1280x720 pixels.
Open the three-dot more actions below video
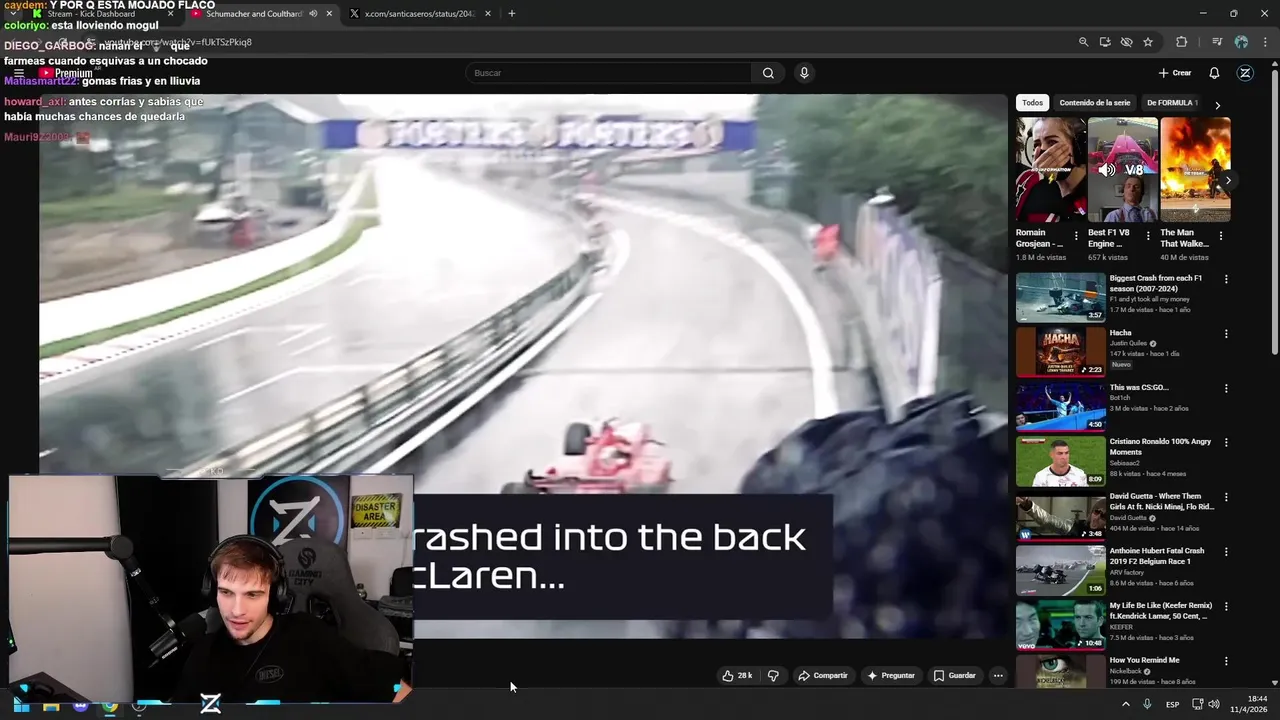click(997, 676)
